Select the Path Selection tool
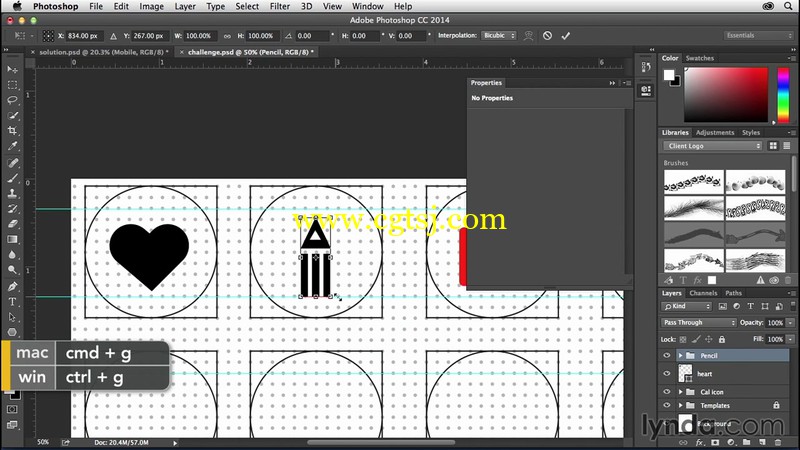Image resolution: width=800 pixels, height=450 pixels. pos(12,317)
